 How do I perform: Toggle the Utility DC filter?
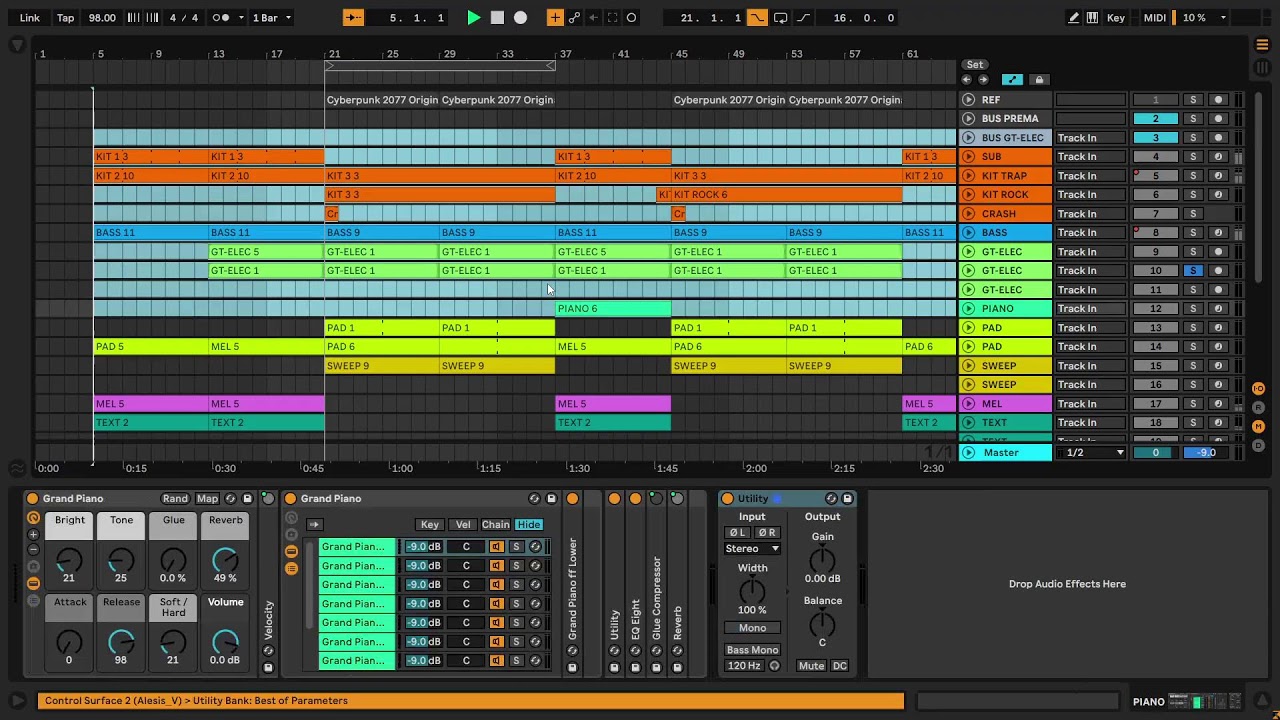(840, 666)
